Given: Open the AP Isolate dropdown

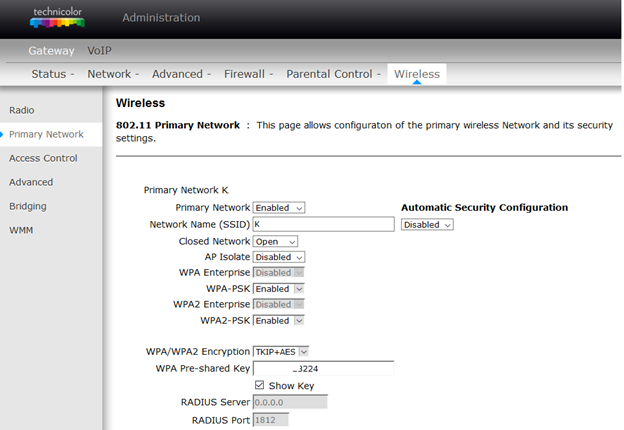Looking at the screenshot, I should (x=279, y=257).
